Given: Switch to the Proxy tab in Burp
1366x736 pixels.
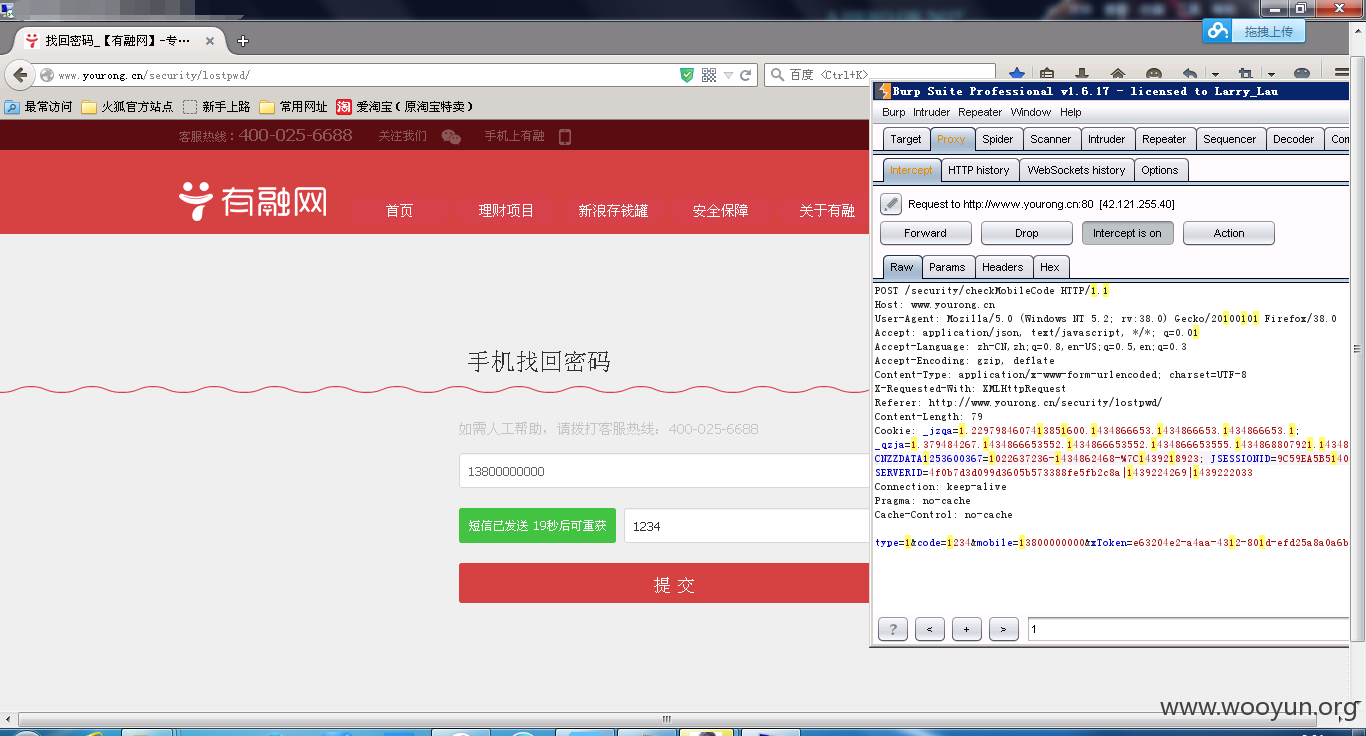Looking at the screenshot, I should (951, 139).
